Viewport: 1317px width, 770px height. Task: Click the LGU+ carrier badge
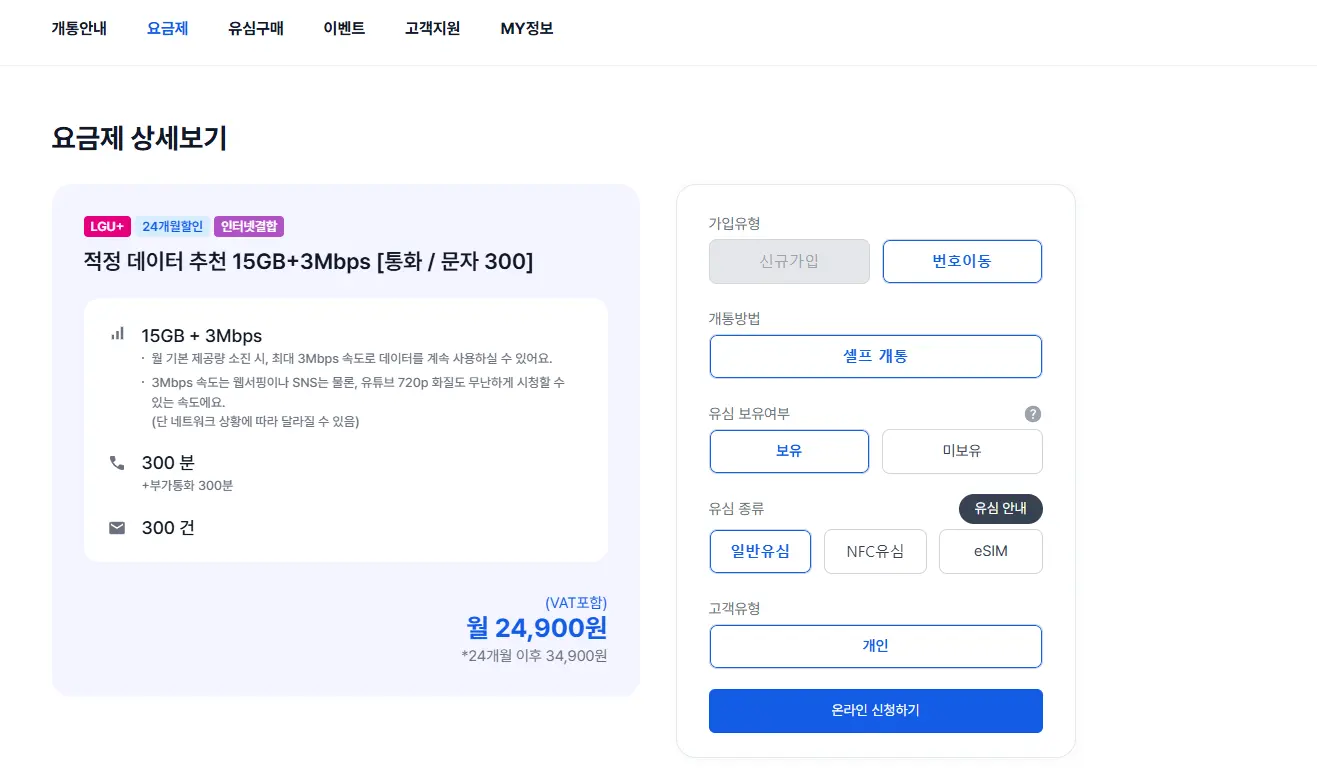[107, 227]
